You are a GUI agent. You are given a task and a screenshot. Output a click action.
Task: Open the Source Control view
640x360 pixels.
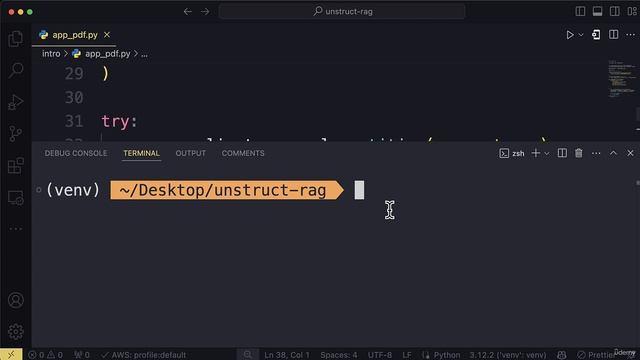click(16, 133)
